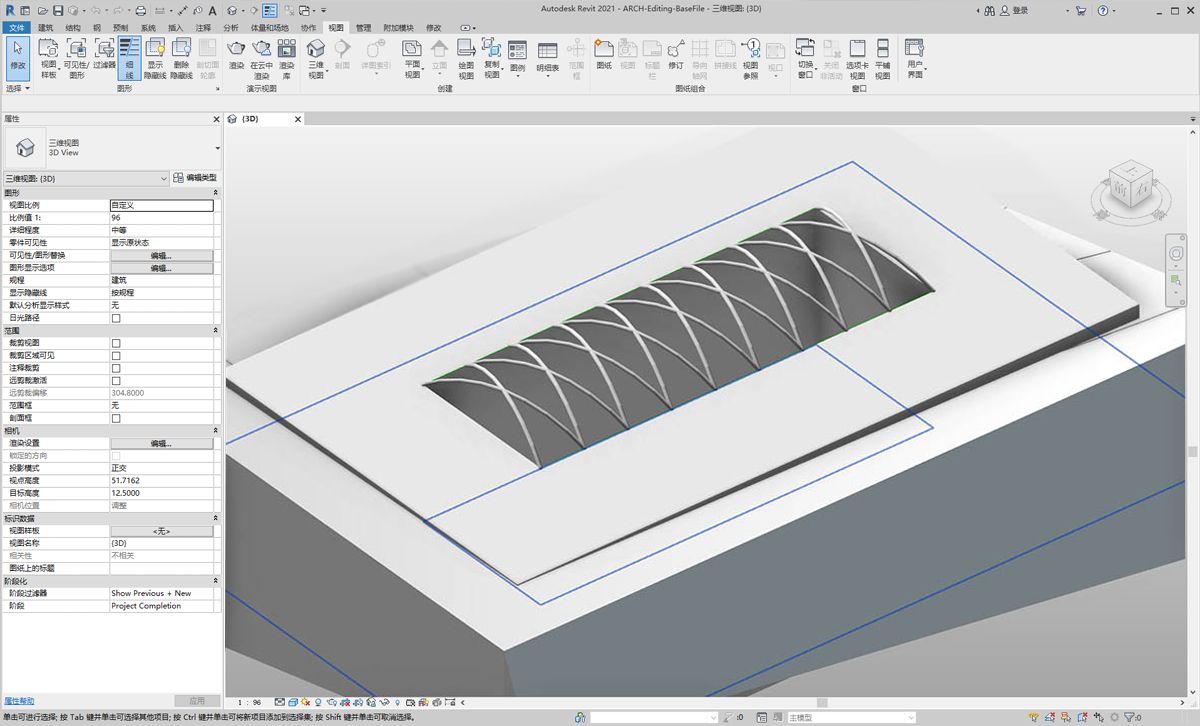Enable the 日光路径 (Sun Path) checkbox
This screenshot has width=1200, height=726.
pos(116,318)
